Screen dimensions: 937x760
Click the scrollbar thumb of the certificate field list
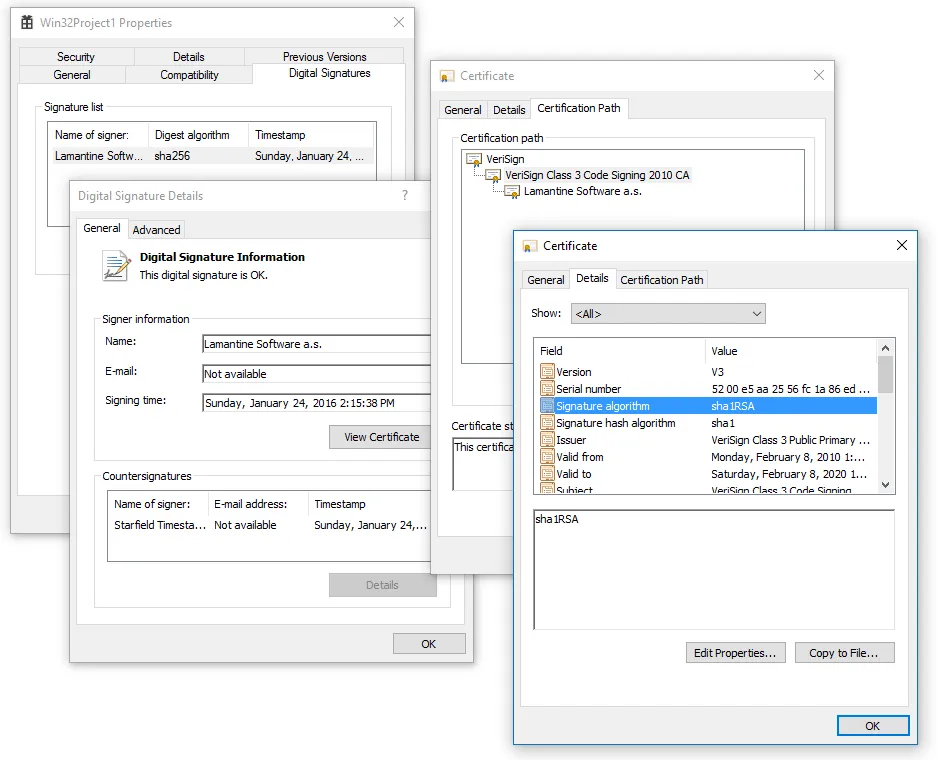886,375
